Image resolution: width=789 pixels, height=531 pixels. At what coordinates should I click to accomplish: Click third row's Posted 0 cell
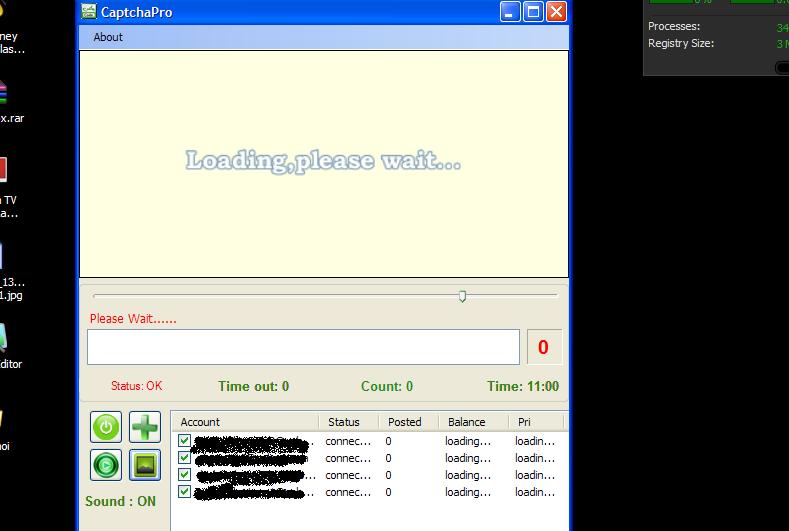(388, 475)
